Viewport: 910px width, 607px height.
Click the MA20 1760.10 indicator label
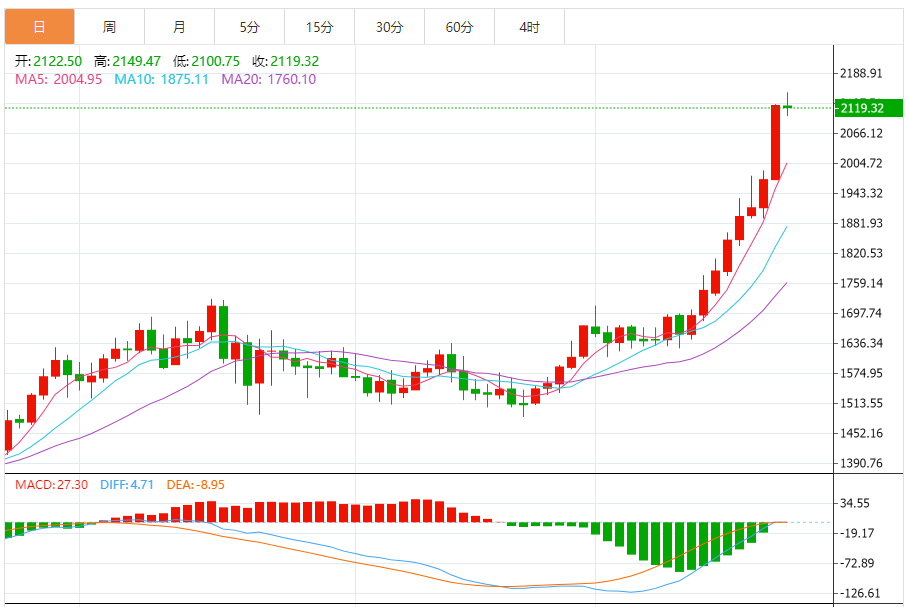(268, 79)
